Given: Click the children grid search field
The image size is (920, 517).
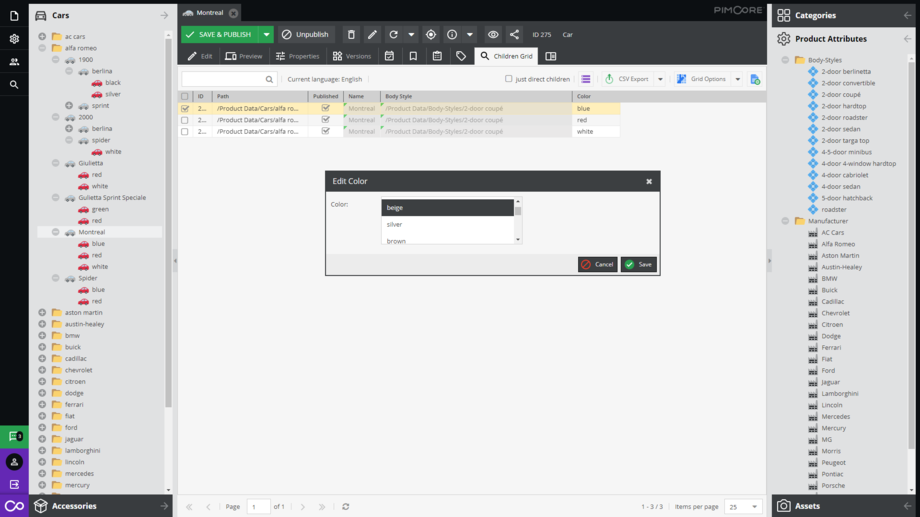Looking at the screenshot, I should 223,79.
